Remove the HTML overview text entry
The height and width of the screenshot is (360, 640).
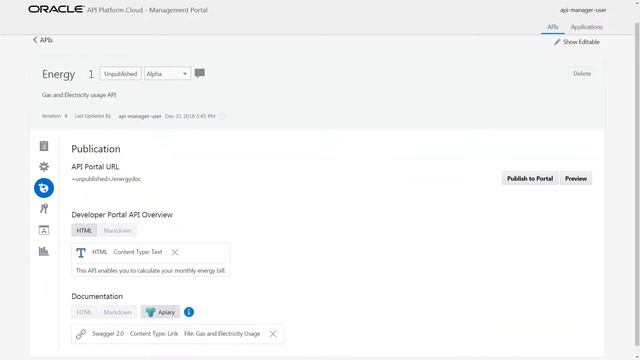[175, 252]
